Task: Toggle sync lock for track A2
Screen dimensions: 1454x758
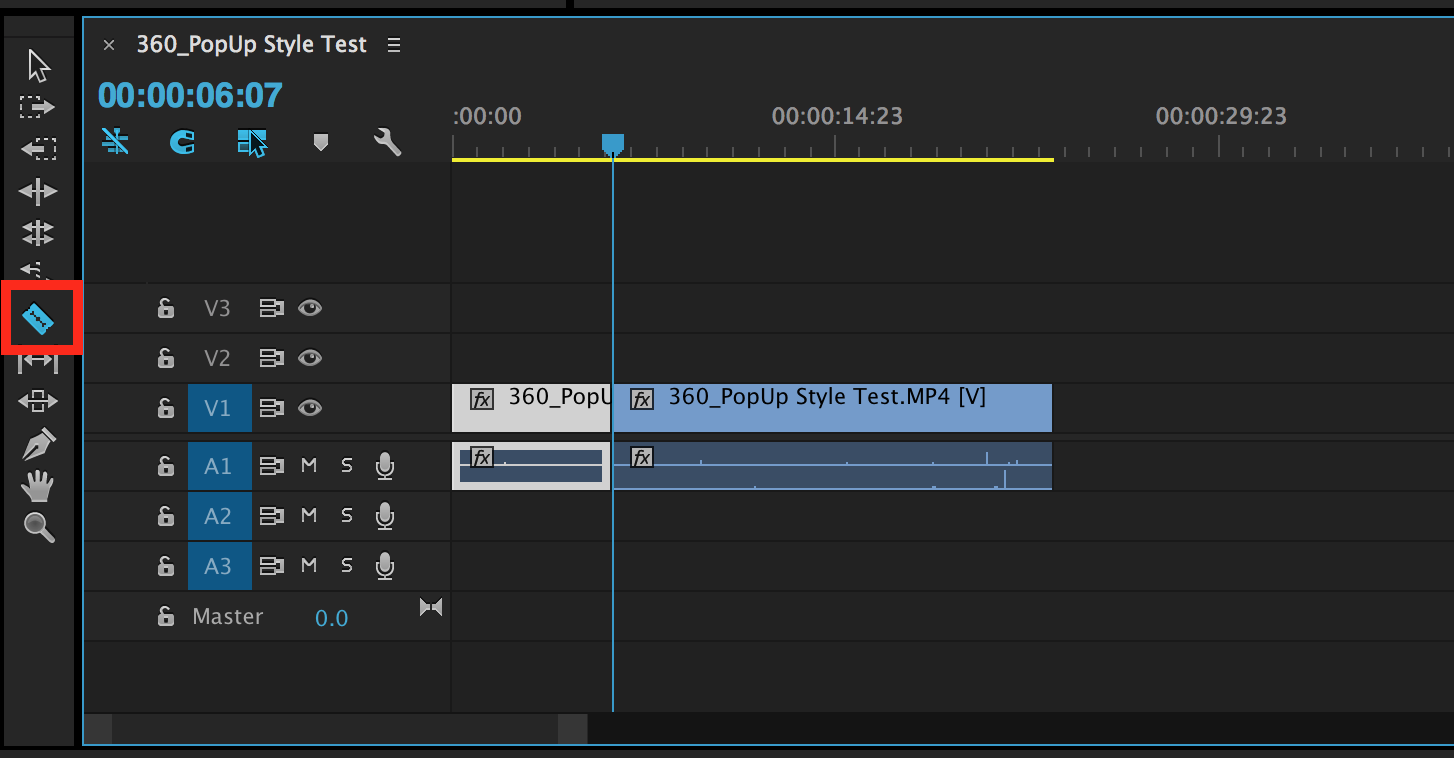Action: pos(272,516)
